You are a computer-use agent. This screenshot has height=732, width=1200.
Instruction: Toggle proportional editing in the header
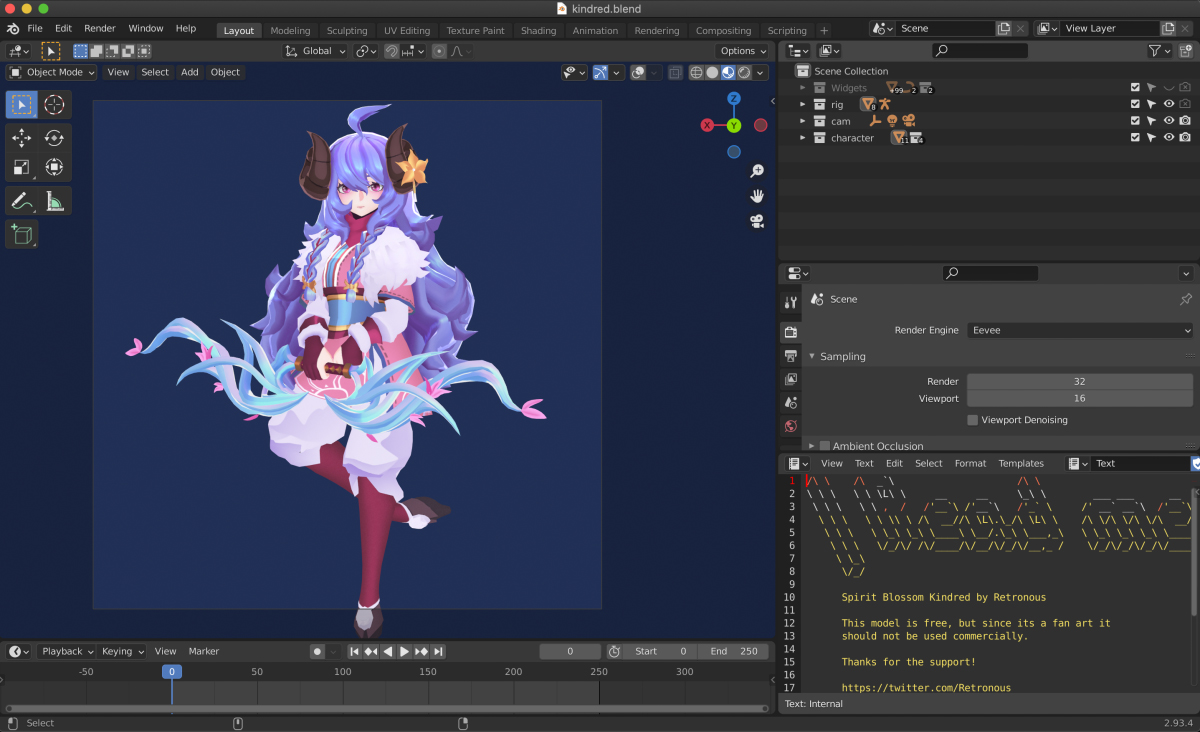click(x=439, y=51)
